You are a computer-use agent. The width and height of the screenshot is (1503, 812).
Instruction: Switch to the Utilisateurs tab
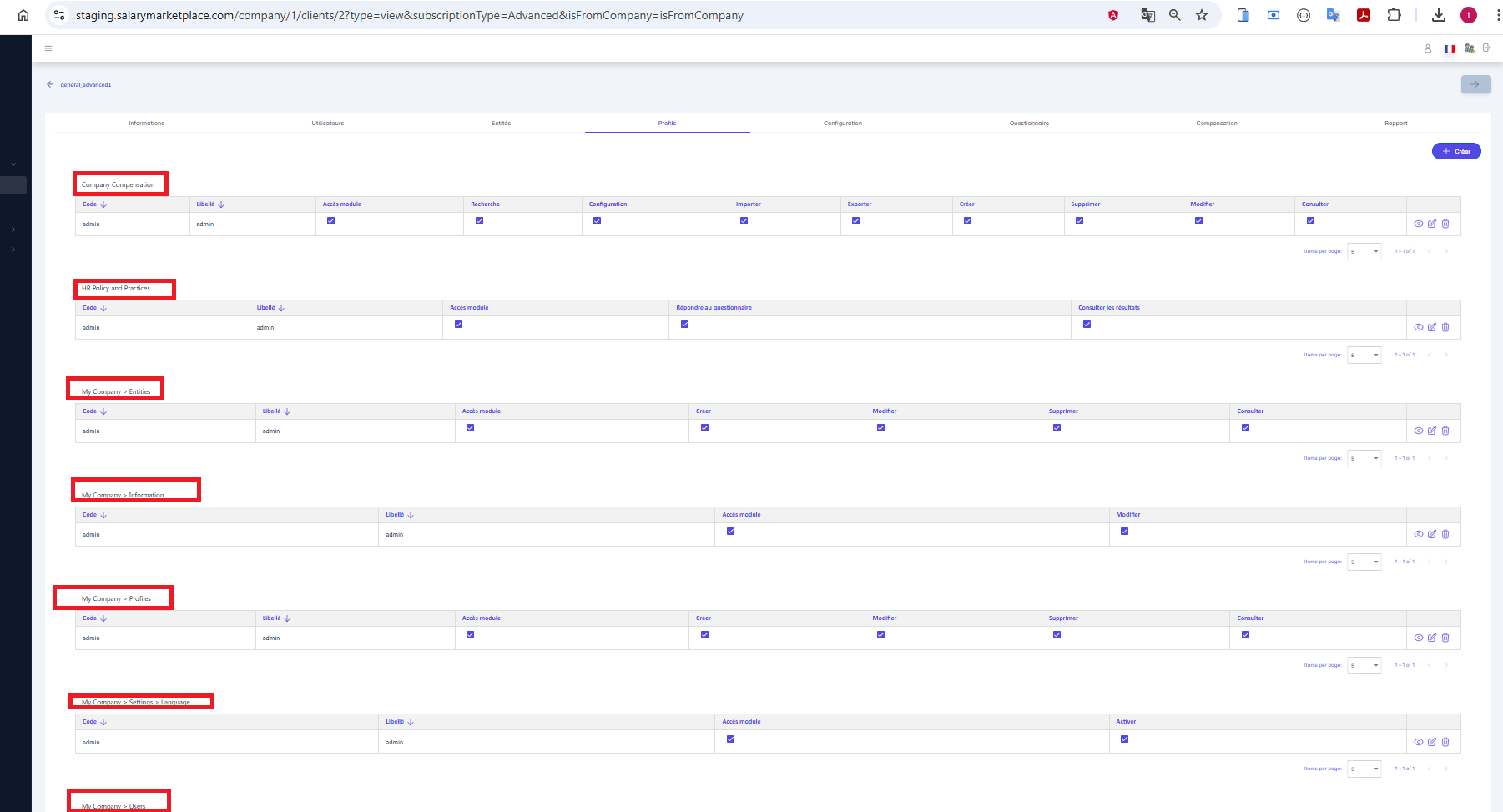pos(327,123)
